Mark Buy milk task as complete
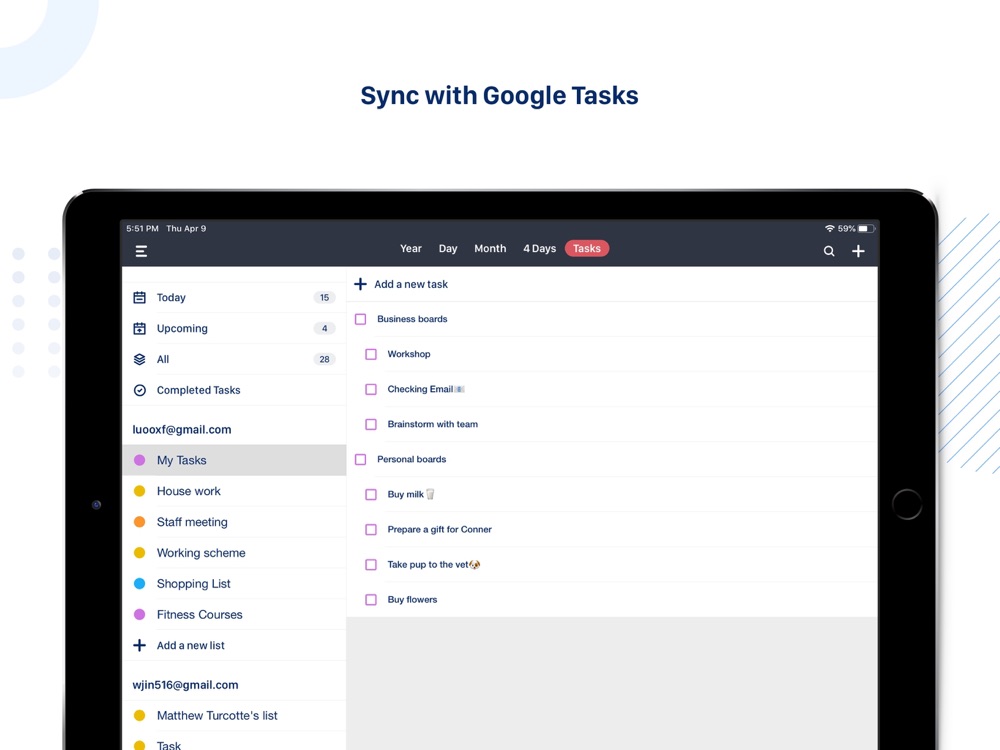 coord(371,494)
